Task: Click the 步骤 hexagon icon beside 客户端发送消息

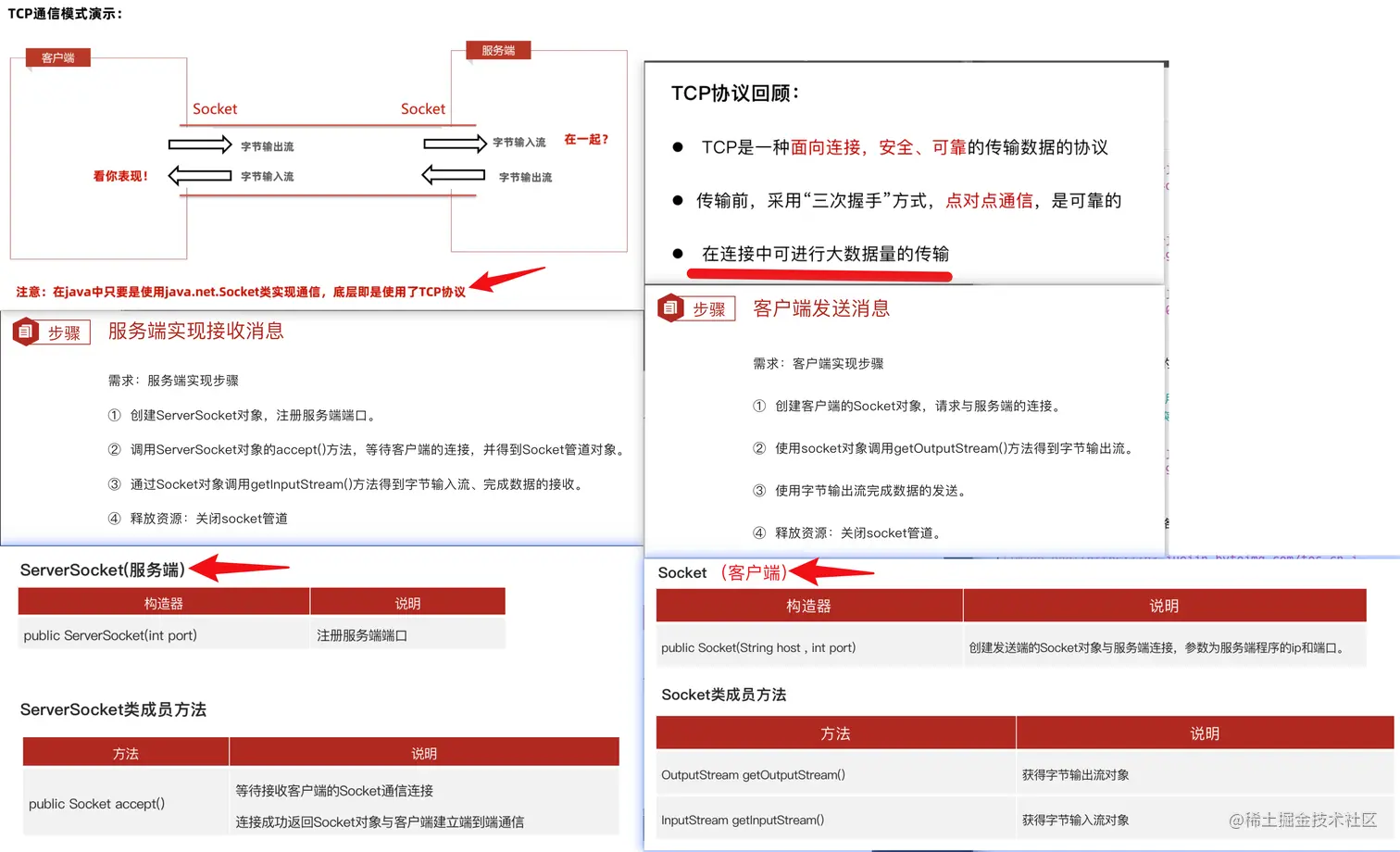Action: (x=671, y=308)
